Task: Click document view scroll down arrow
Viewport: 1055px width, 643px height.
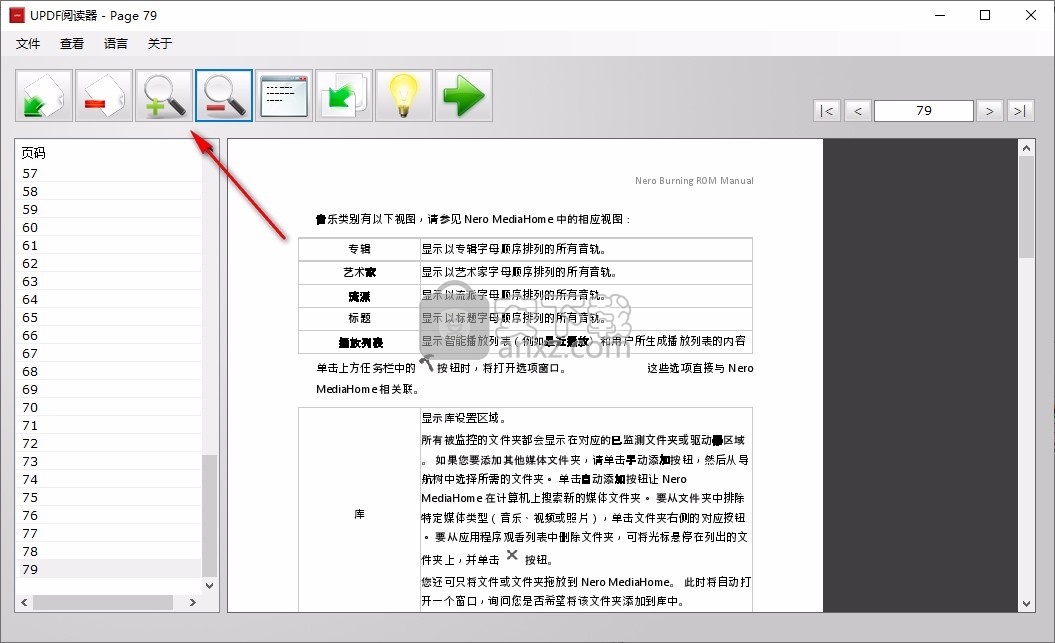Action: 1026,604
